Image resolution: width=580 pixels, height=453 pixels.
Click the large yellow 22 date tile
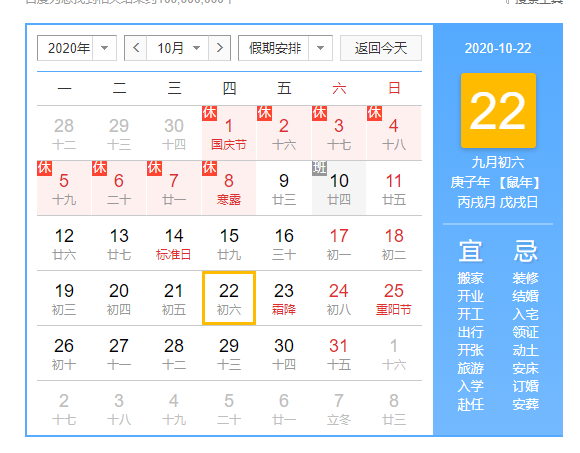coord(498,111)
